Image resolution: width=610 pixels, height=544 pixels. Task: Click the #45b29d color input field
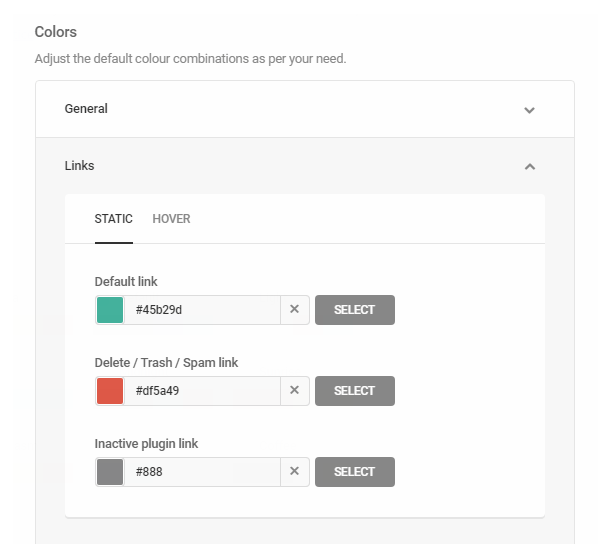(202, 310)
